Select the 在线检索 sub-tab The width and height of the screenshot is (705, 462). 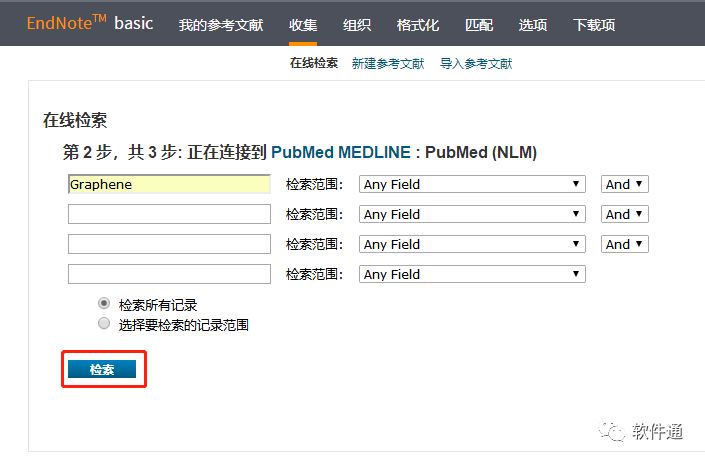314,63
